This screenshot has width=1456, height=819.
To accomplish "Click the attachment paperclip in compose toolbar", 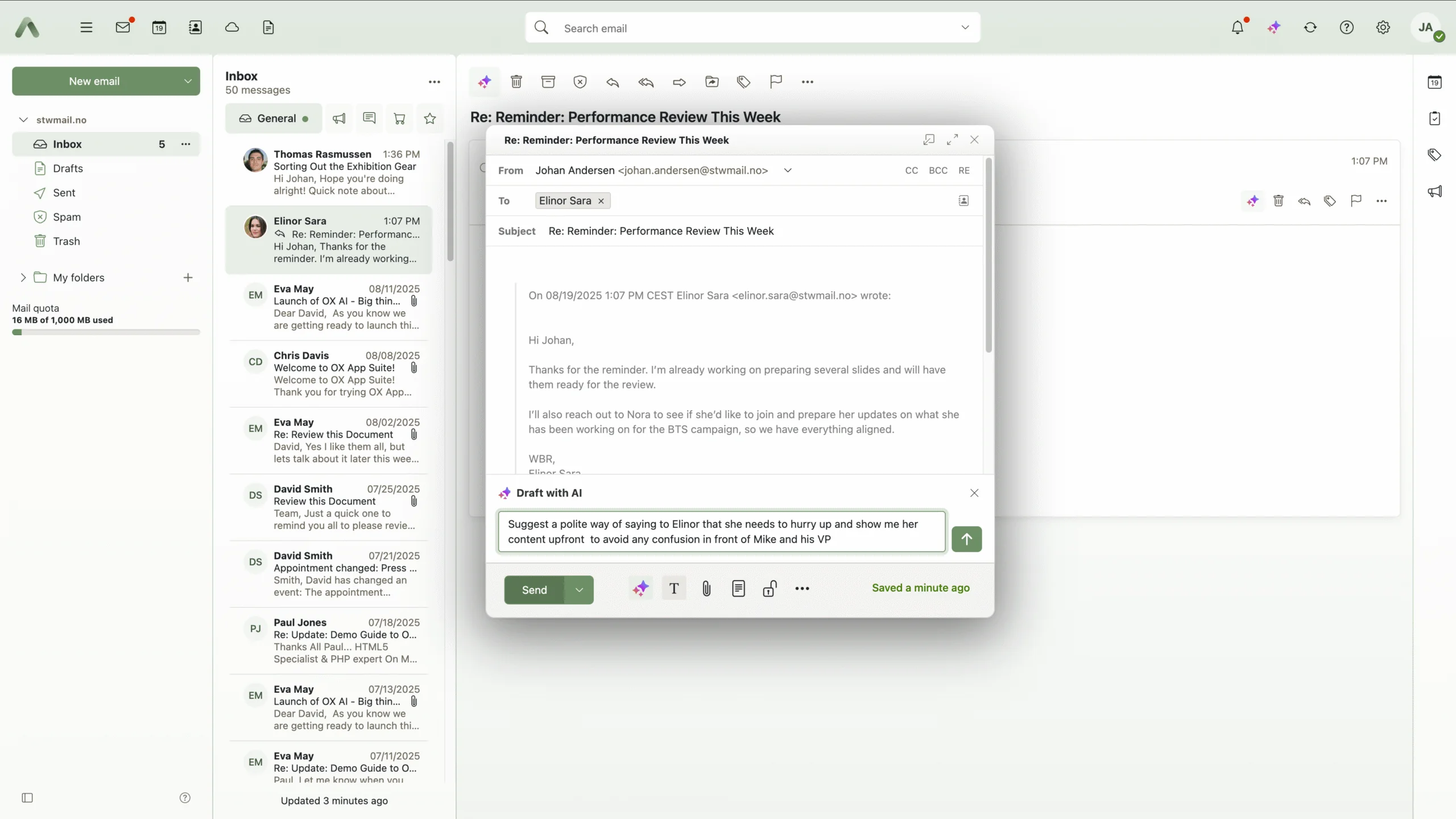I will pyautogui.click(x=706, y=589).
